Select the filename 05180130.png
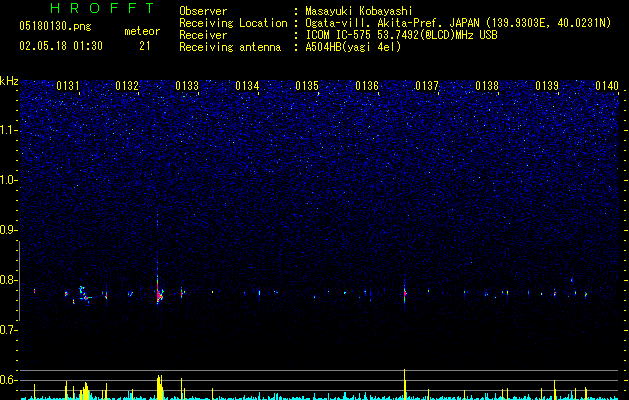Image resolution: width=629 pixels, height=400 pixels. pyautogui.click(x=55, y=26)
